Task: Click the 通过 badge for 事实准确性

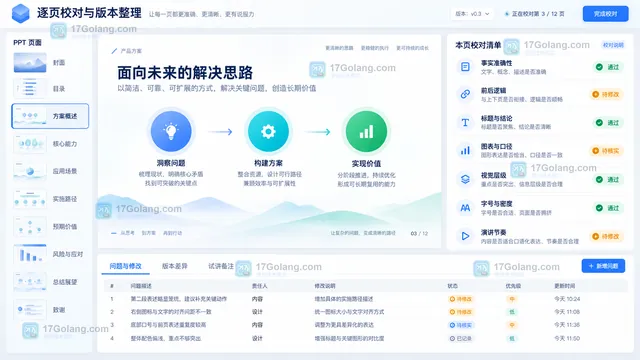Action: coord(608,67)
